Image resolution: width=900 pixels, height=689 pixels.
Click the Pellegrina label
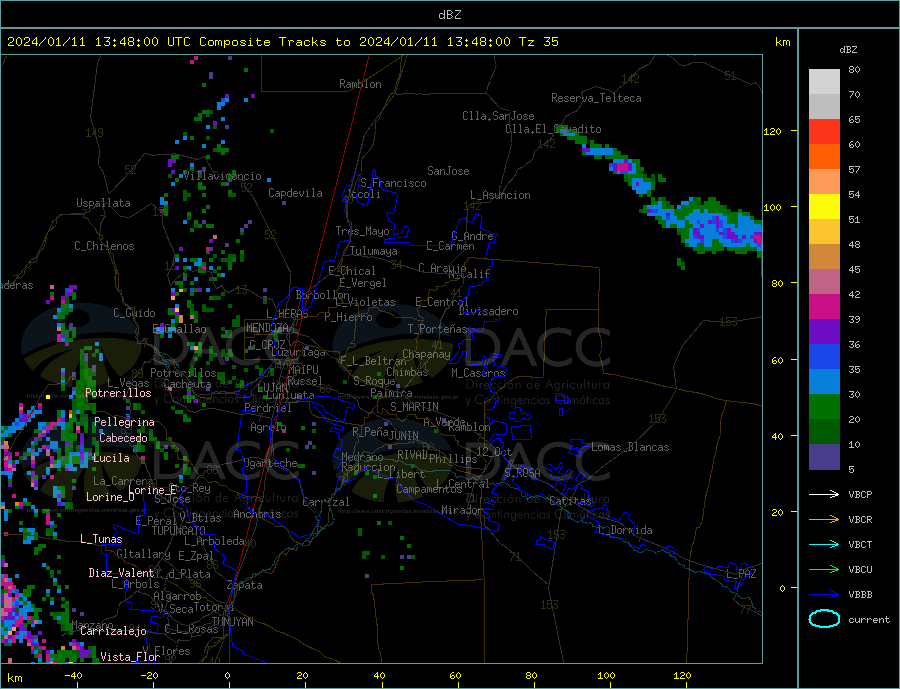point(124,422)
